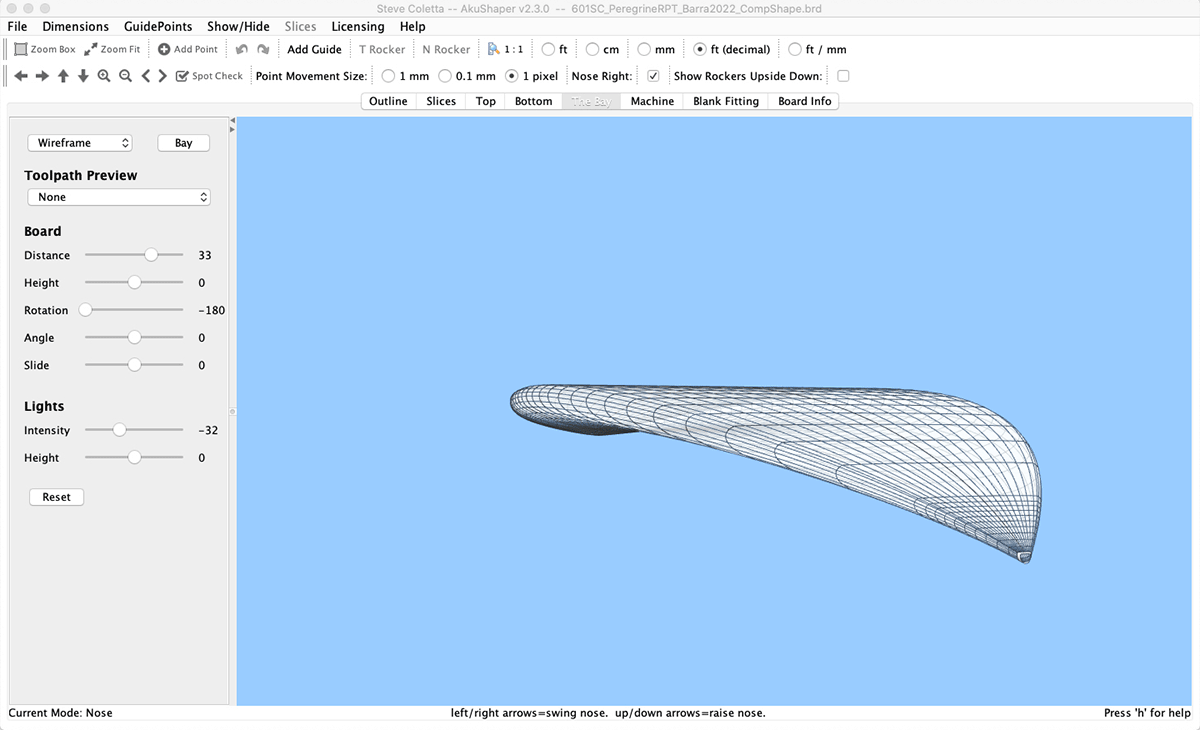Zoom out with the magnifier minus icon
Image resolution: width=1200 pixels, height=730 pixels.
point(125,76)
